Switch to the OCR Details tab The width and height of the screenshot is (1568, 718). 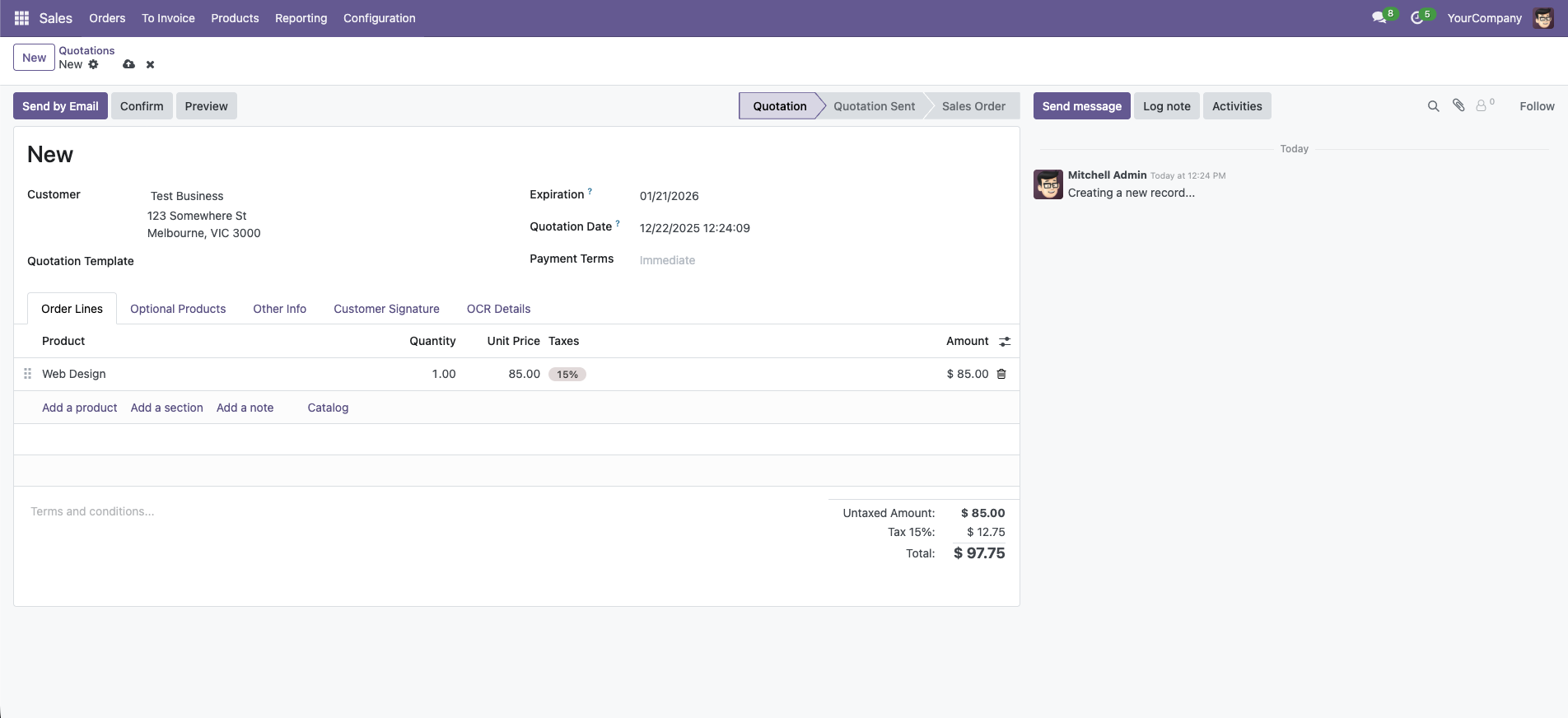pyautogui.click(x=498, y=309)
